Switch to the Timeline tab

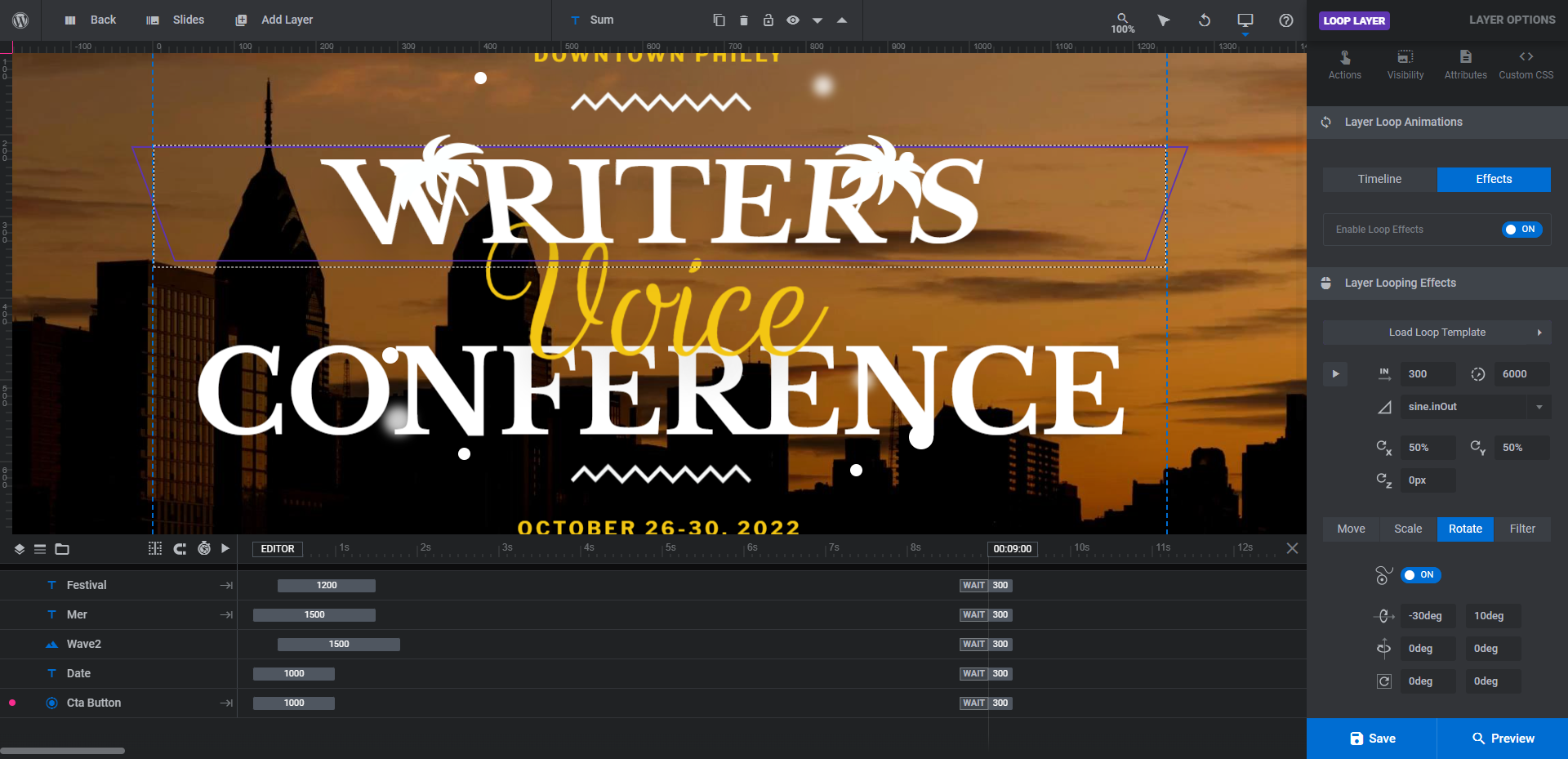coord(1380,179)
